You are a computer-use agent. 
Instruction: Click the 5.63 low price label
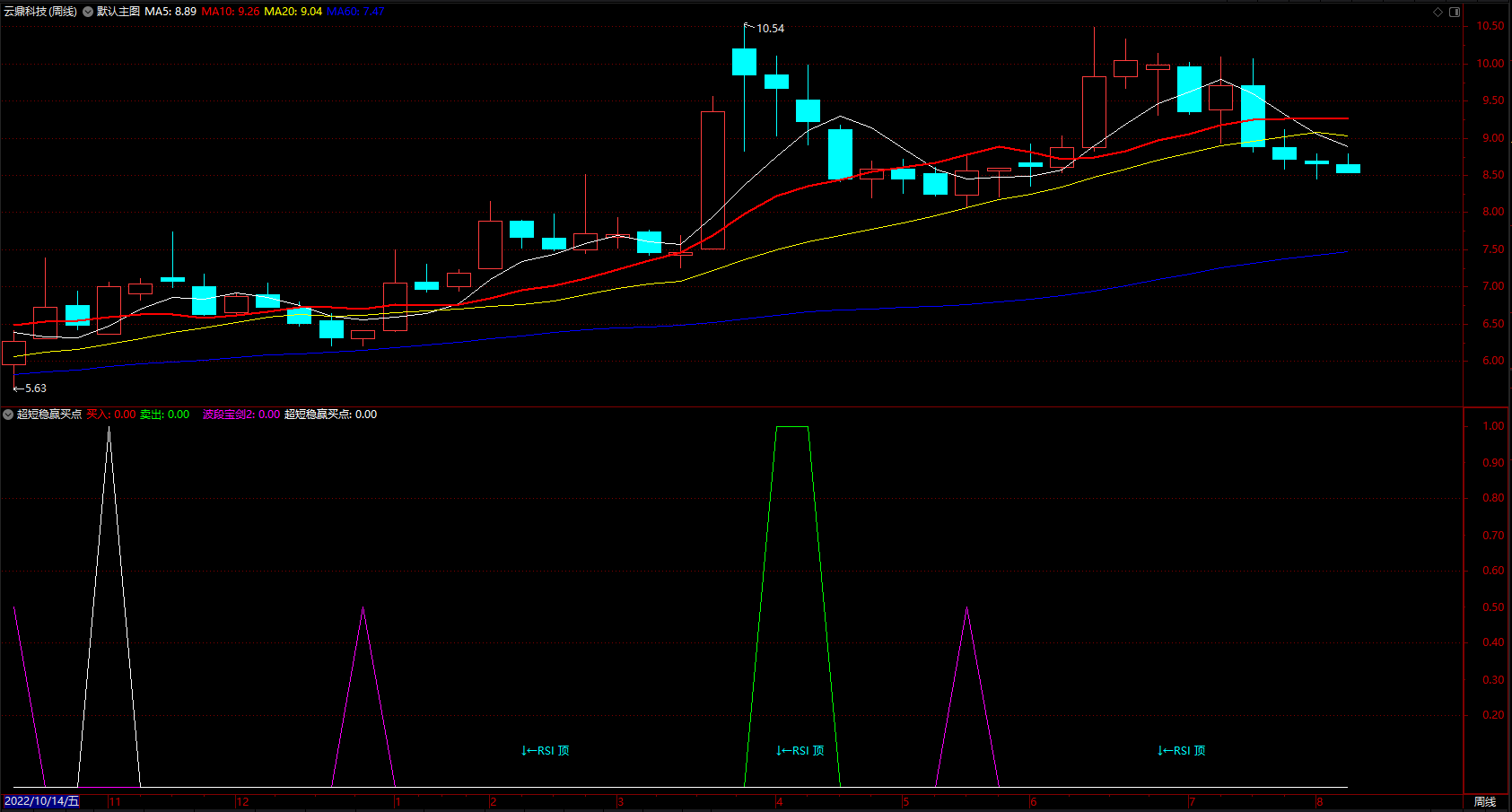[36, 389]
